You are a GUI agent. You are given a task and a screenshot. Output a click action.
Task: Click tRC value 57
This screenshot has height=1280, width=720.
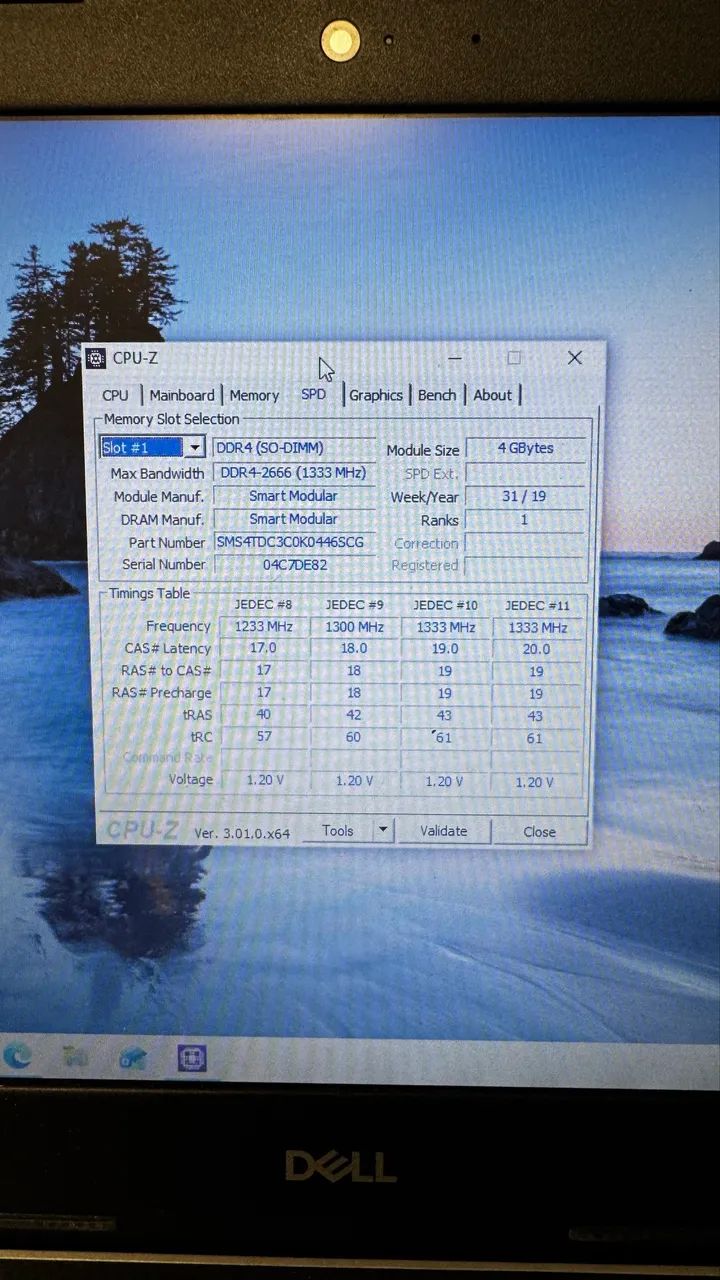[264, 737]
